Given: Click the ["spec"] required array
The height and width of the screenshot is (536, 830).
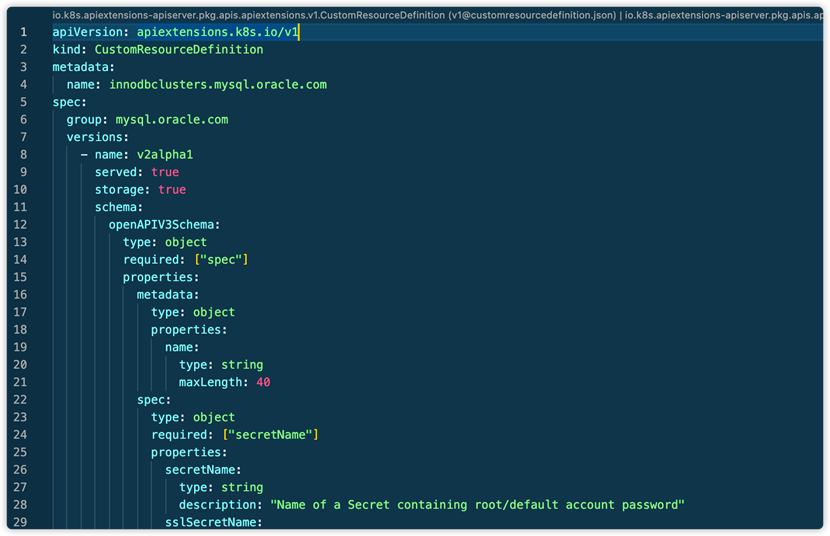Looking at the screenshot, I should [x=221, y=259].
